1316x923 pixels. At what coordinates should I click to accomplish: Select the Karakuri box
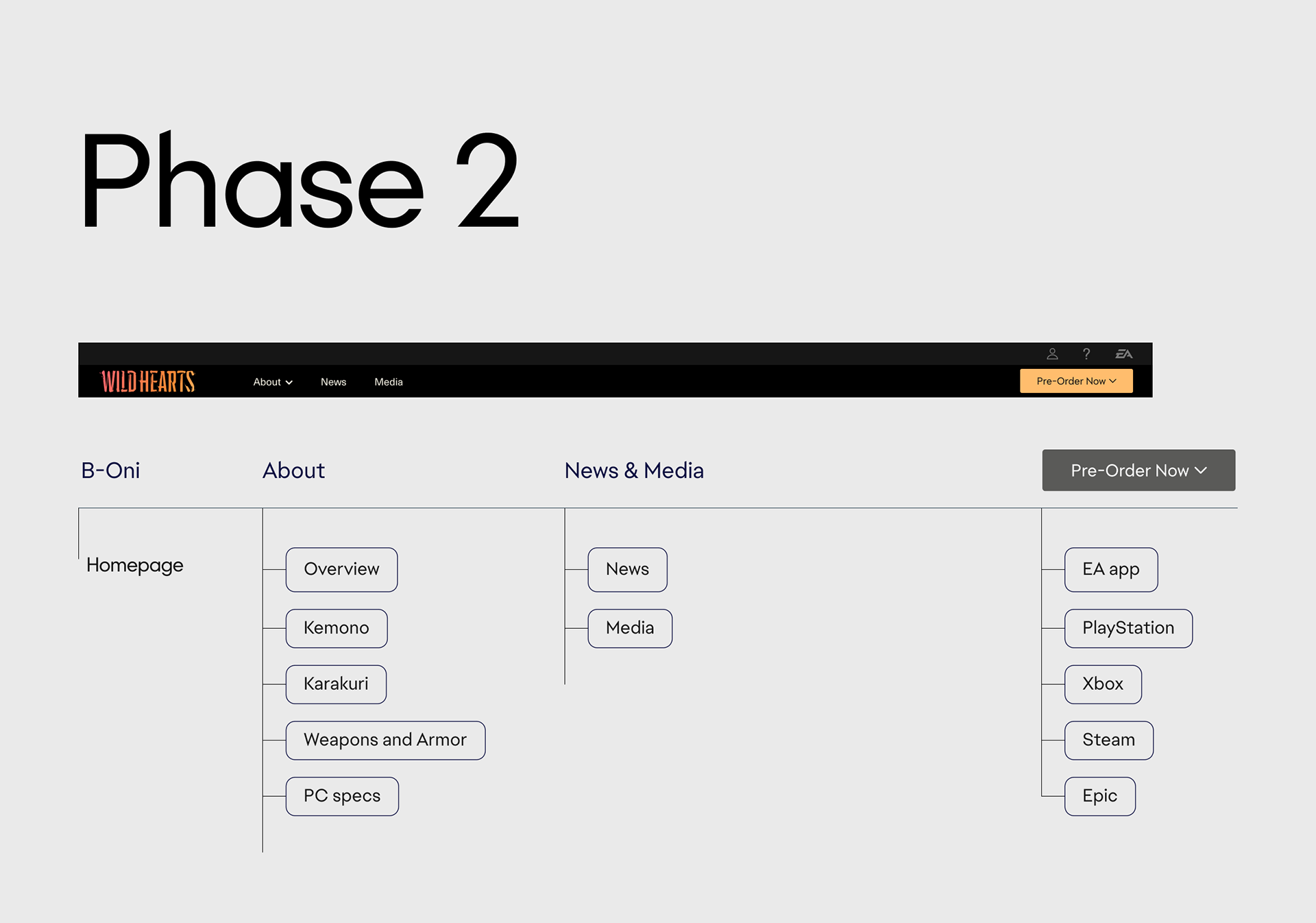coord(336,684)
